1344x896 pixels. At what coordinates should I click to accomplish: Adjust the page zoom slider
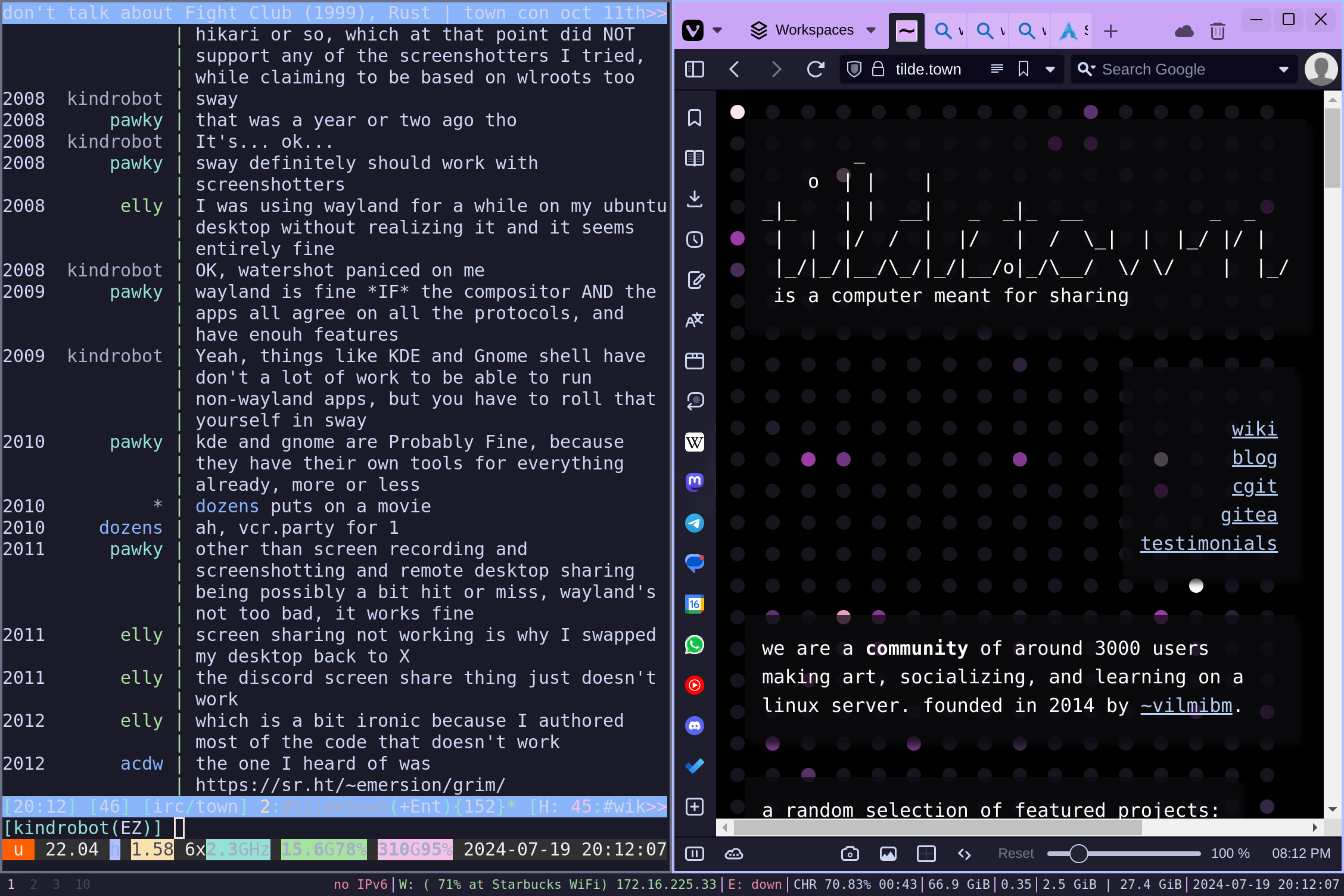[x=1078, y=854]
